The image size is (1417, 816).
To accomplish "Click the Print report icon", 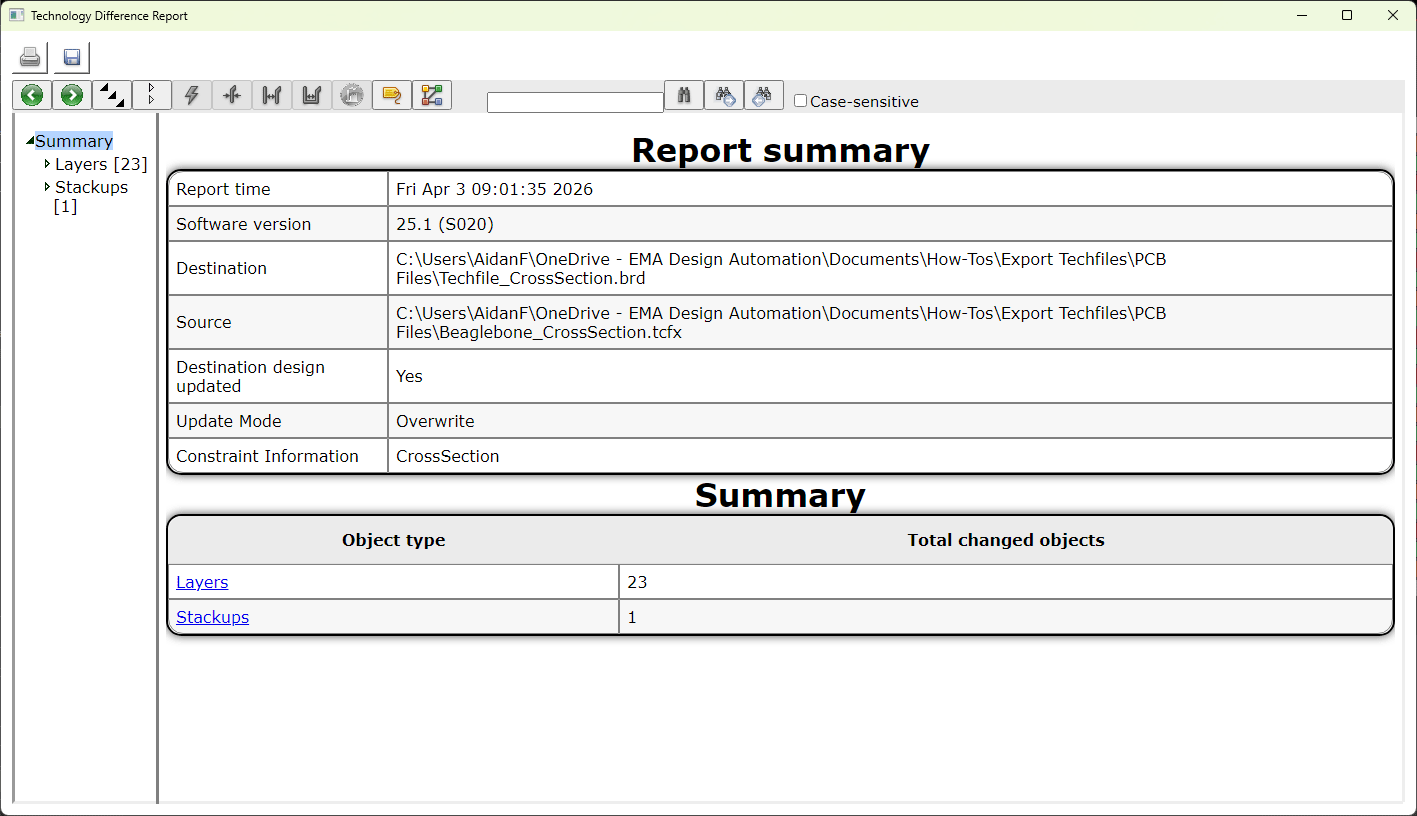I will (29, 57).
